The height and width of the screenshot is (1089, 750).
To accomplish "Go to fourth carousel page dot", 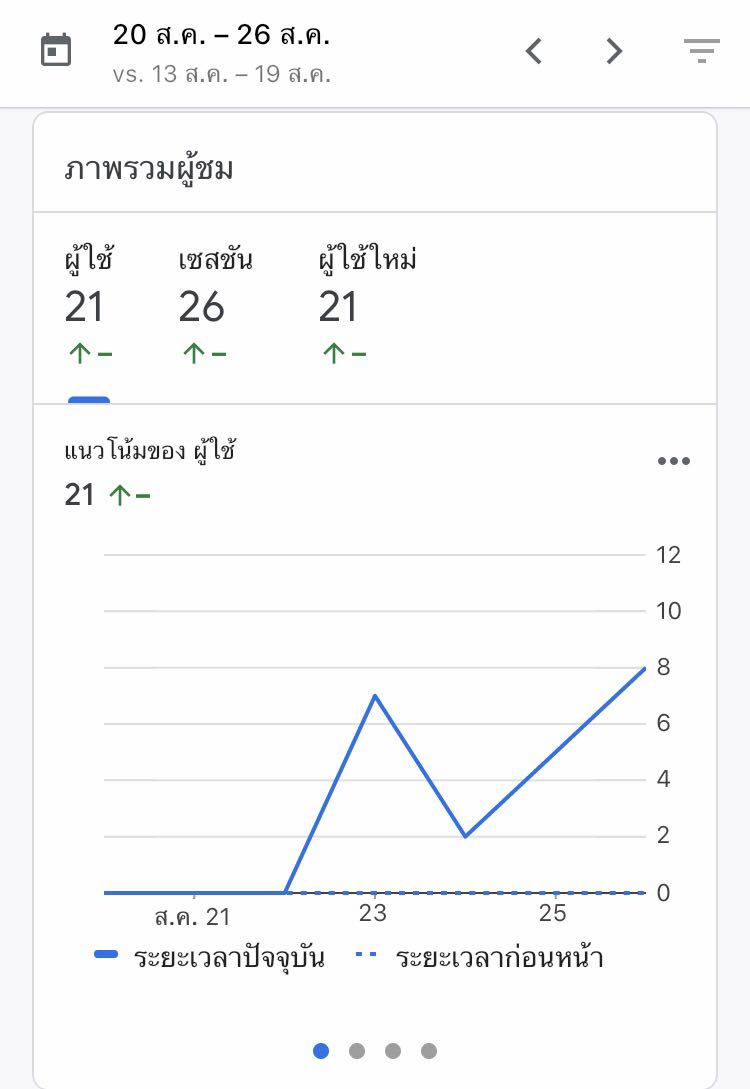I will click(429, 1051).
